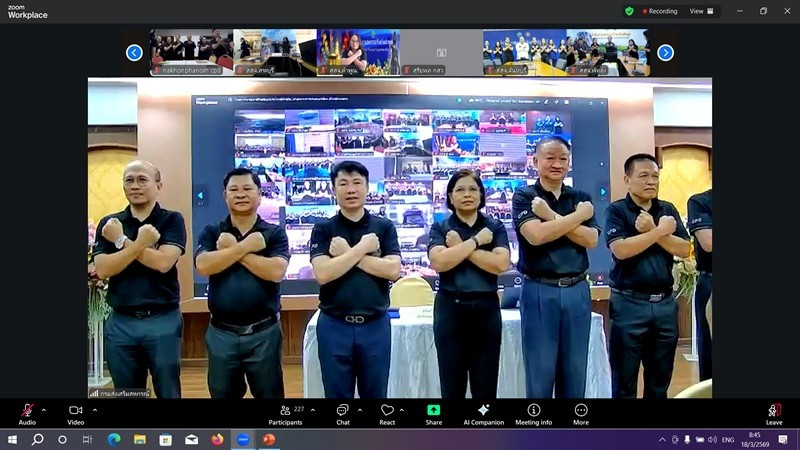Open the More options menu
800x450 pixels.
point(581,411)
